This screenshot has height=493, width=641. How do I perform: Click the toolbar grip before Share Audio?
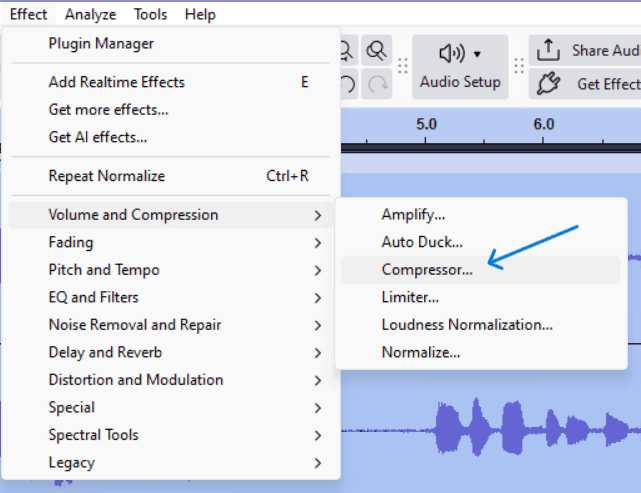click(519, 65)
